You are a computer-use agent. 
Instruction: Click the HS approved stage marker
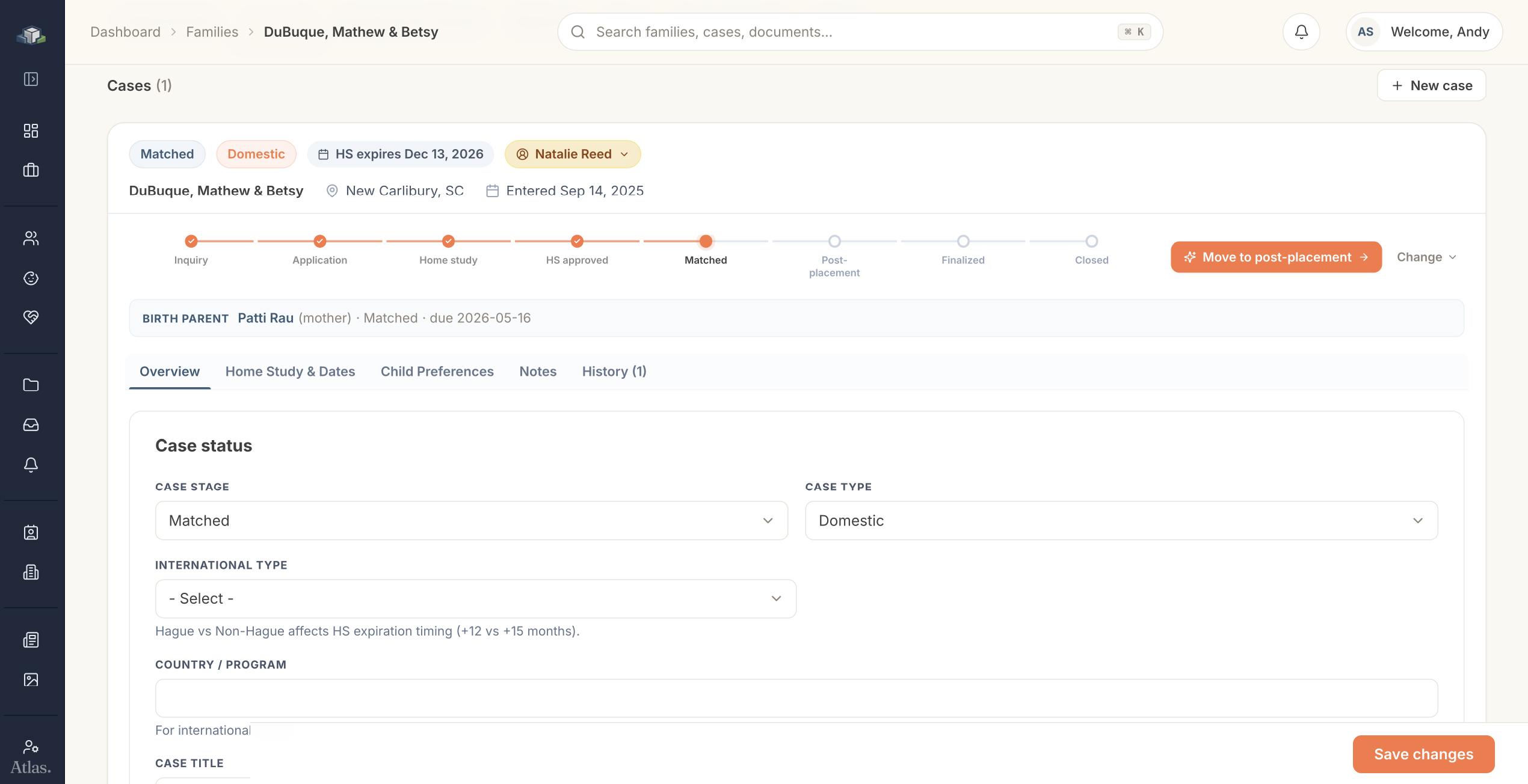pos(577,241)
